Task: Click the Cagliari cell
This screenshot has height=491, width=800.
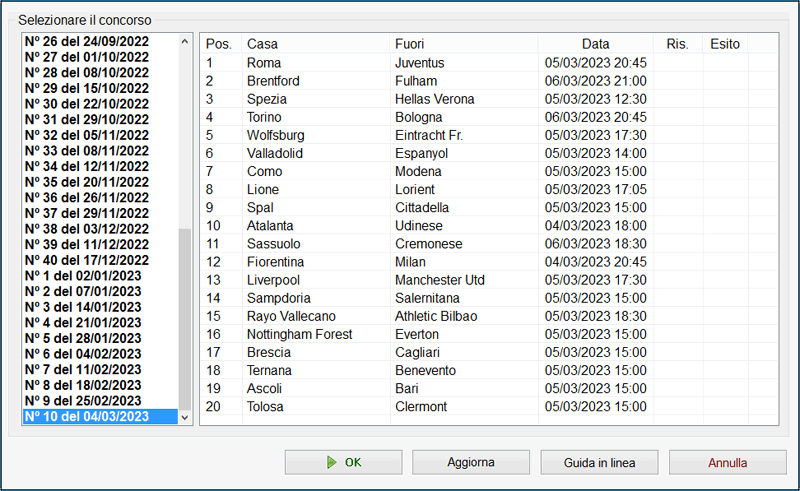Action: [x=464, y=353]
